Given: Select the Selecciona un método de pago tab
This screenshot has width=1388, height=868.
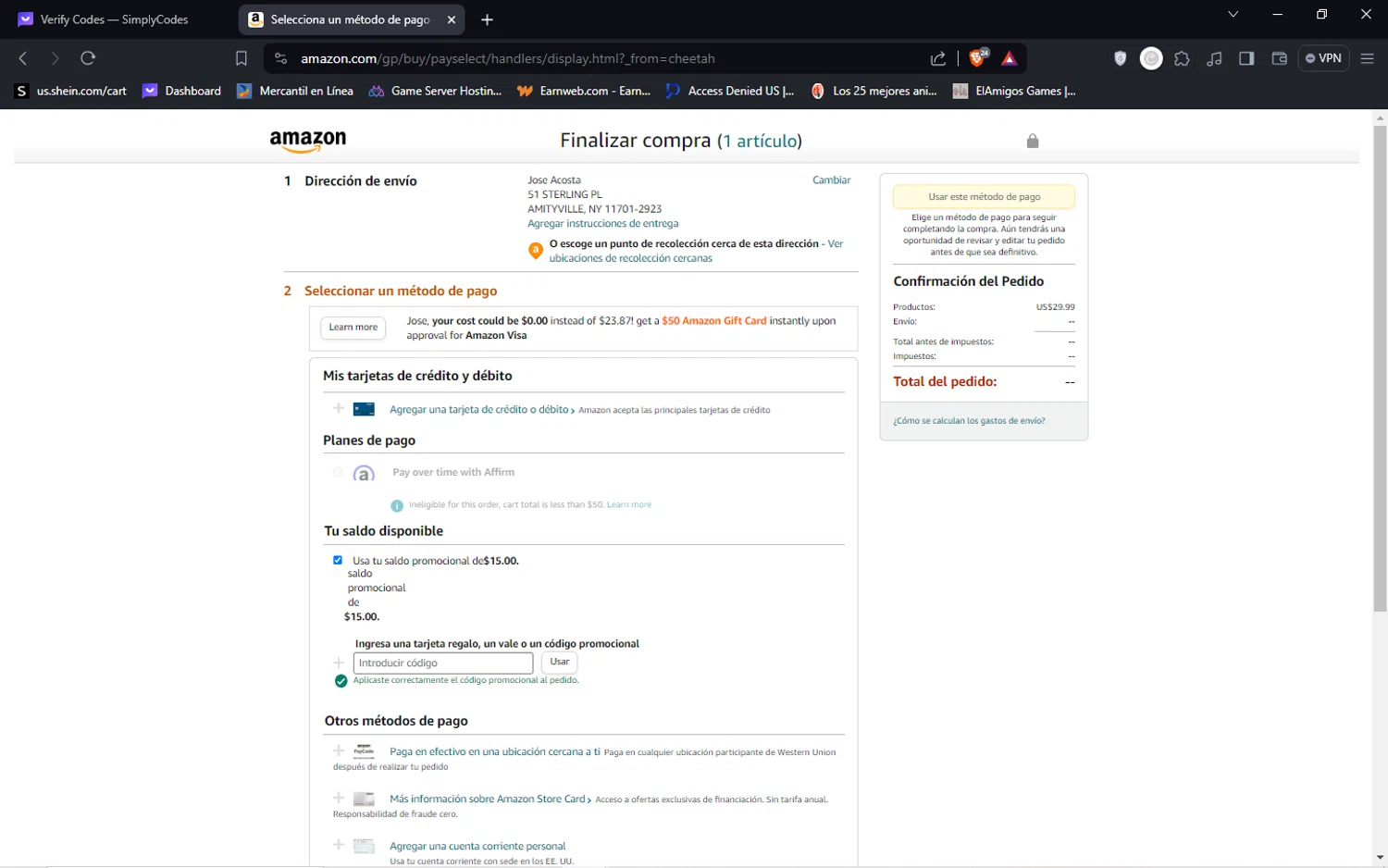Looking at the screenshot, I should pyautogui.click(x=351, y=19).
